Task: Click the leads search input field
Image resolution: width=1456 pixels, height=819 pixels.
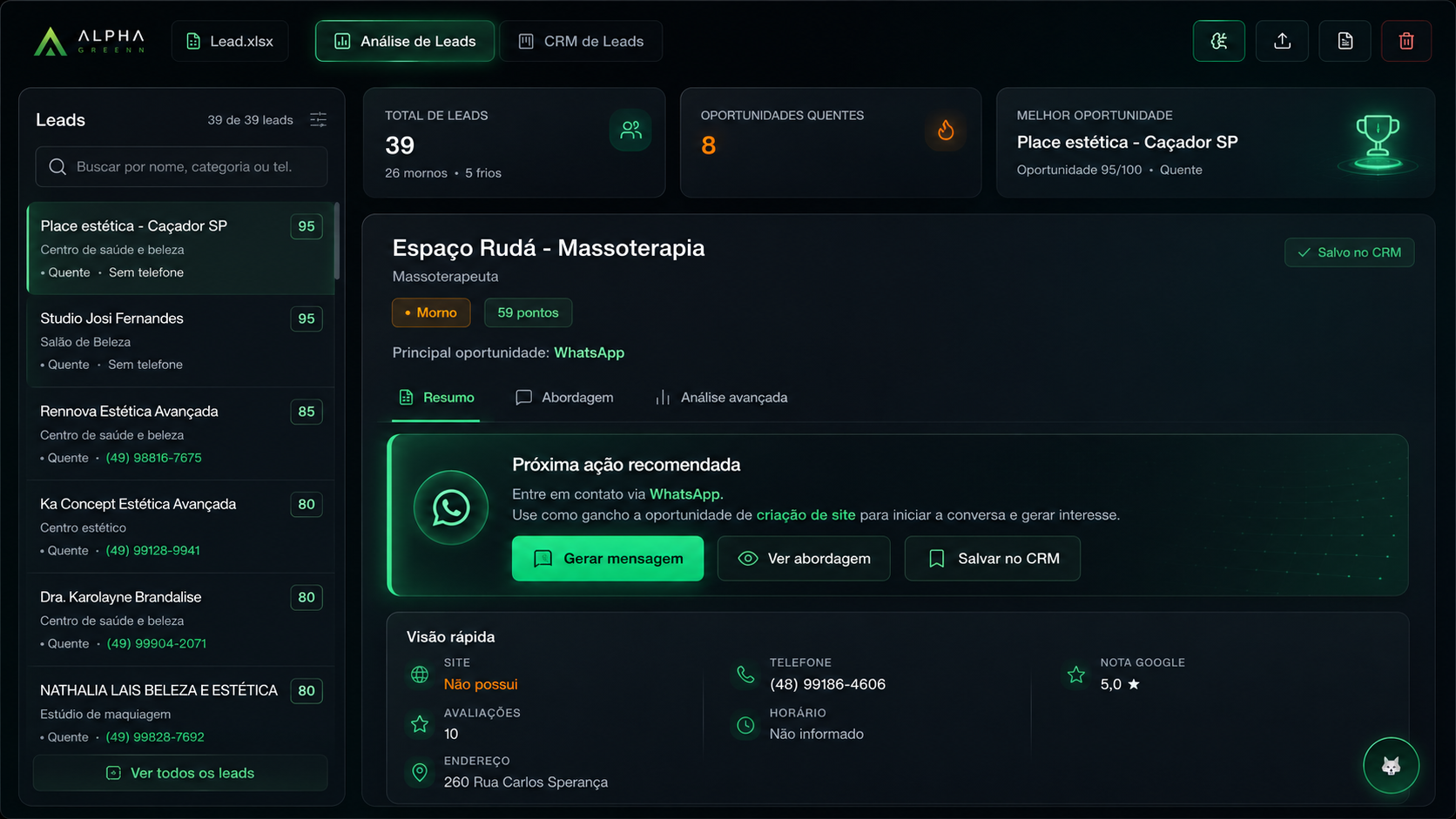Action: tap(181, 166)
